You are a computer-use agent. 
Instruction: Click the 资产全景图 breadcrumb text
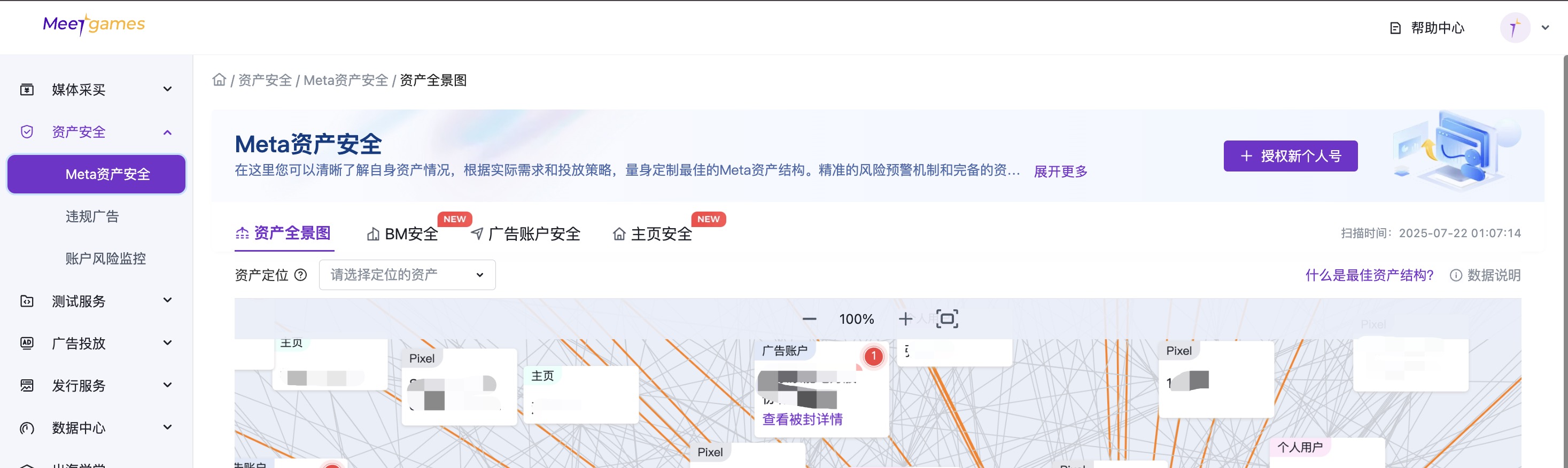pos(433,80)
